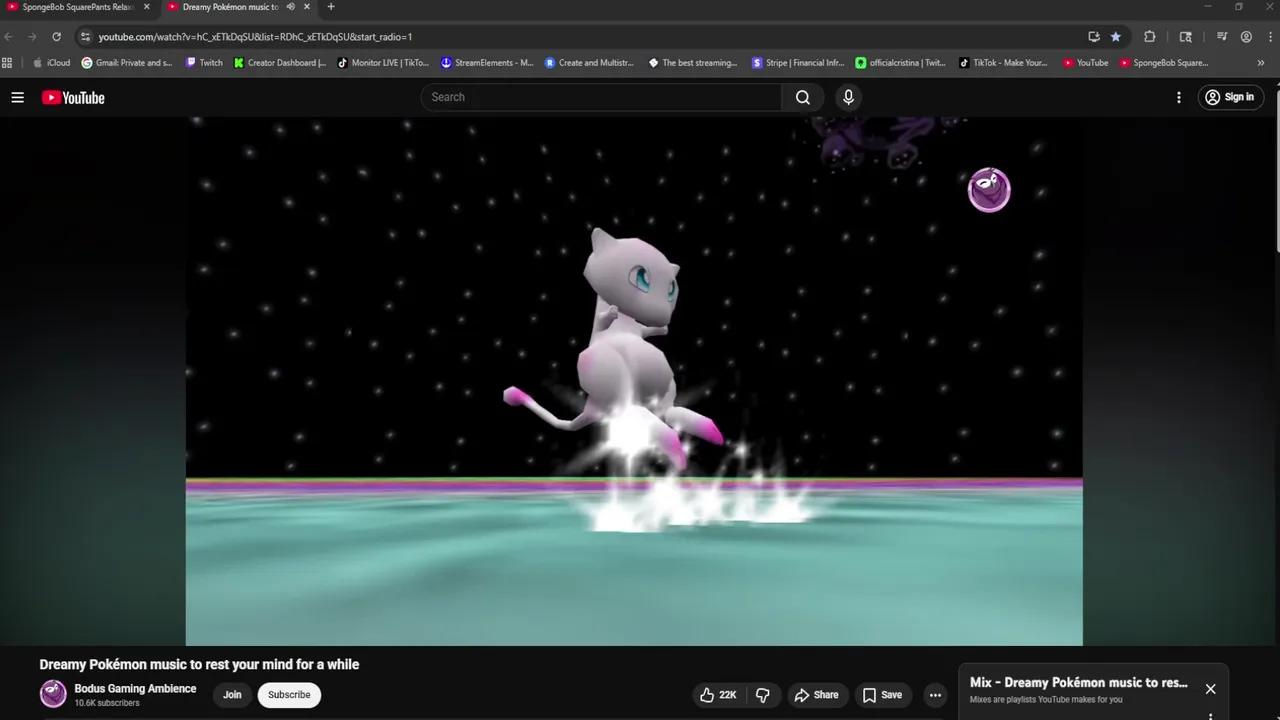Open more actions ellipsis under video

[935, 695]
